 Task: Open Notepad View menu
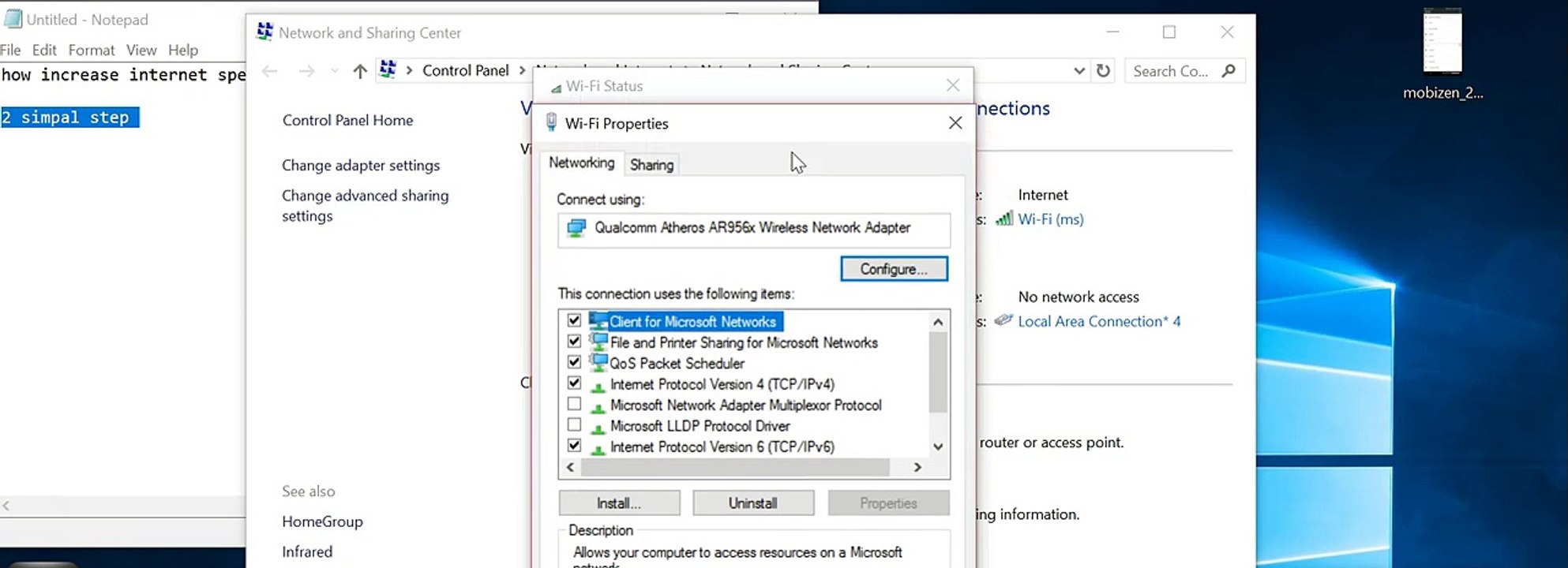tap(141, 50)
